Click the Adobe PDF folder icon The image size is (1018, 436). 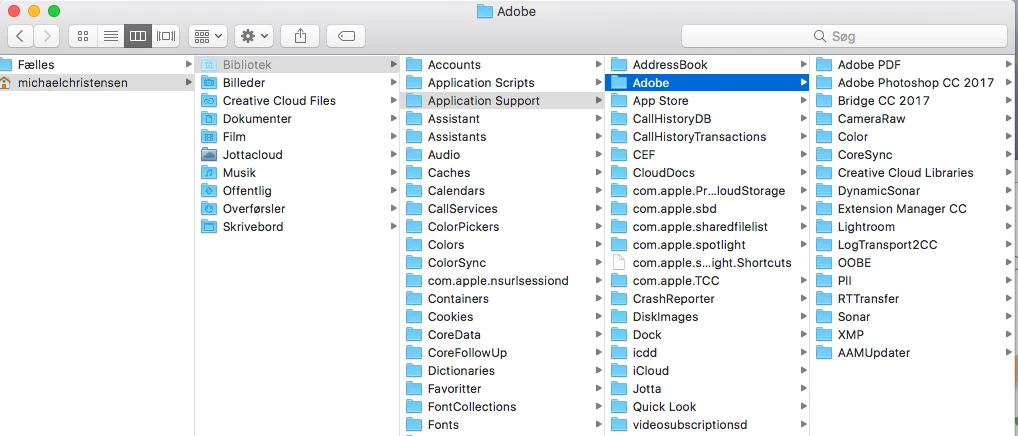(x=824, y=64)
